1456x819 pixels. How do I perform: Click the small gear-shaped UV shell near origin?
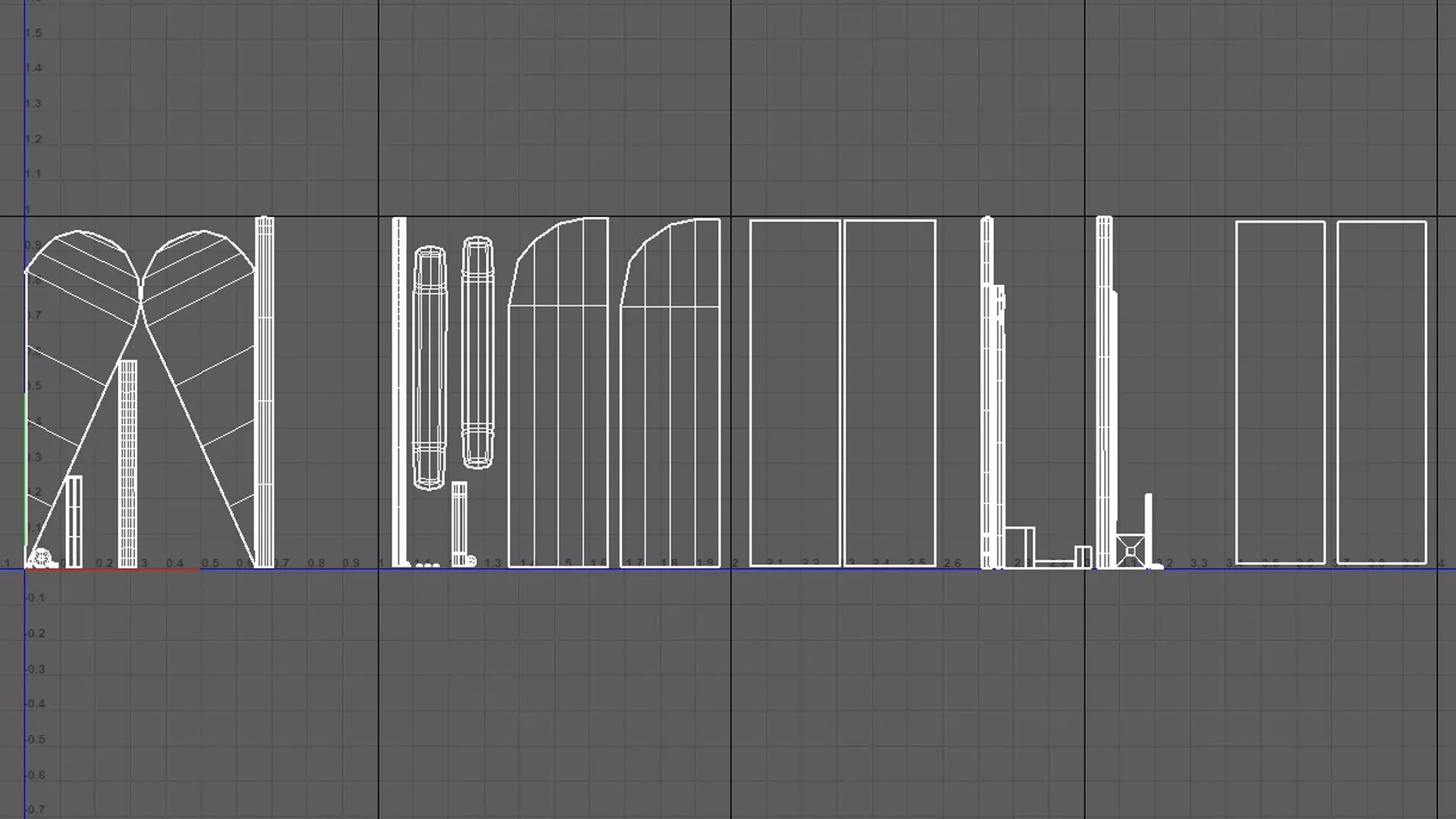[x=42, y=558]
